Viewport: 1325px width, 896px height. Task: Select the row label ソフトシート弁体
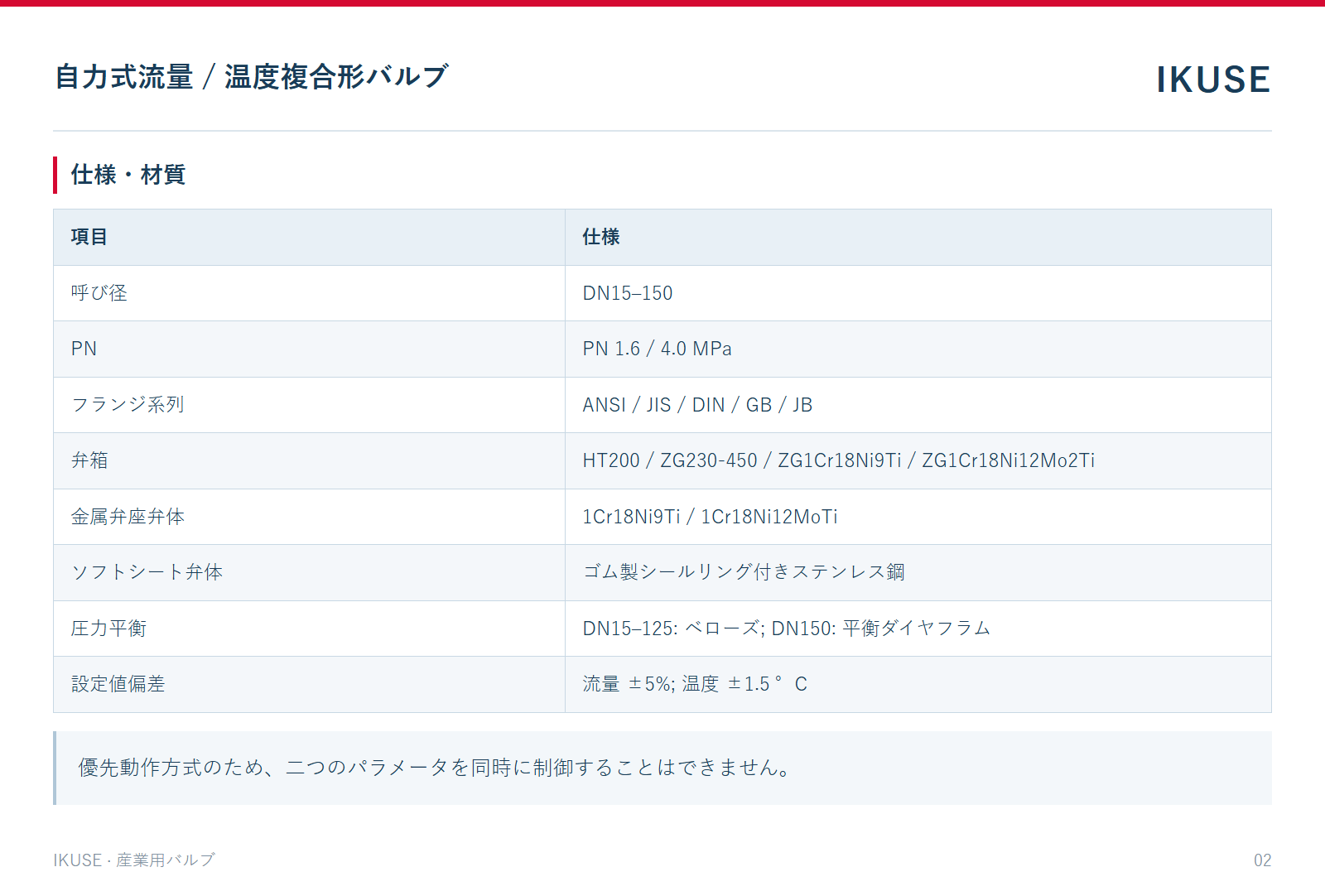(x=147, y=572)
